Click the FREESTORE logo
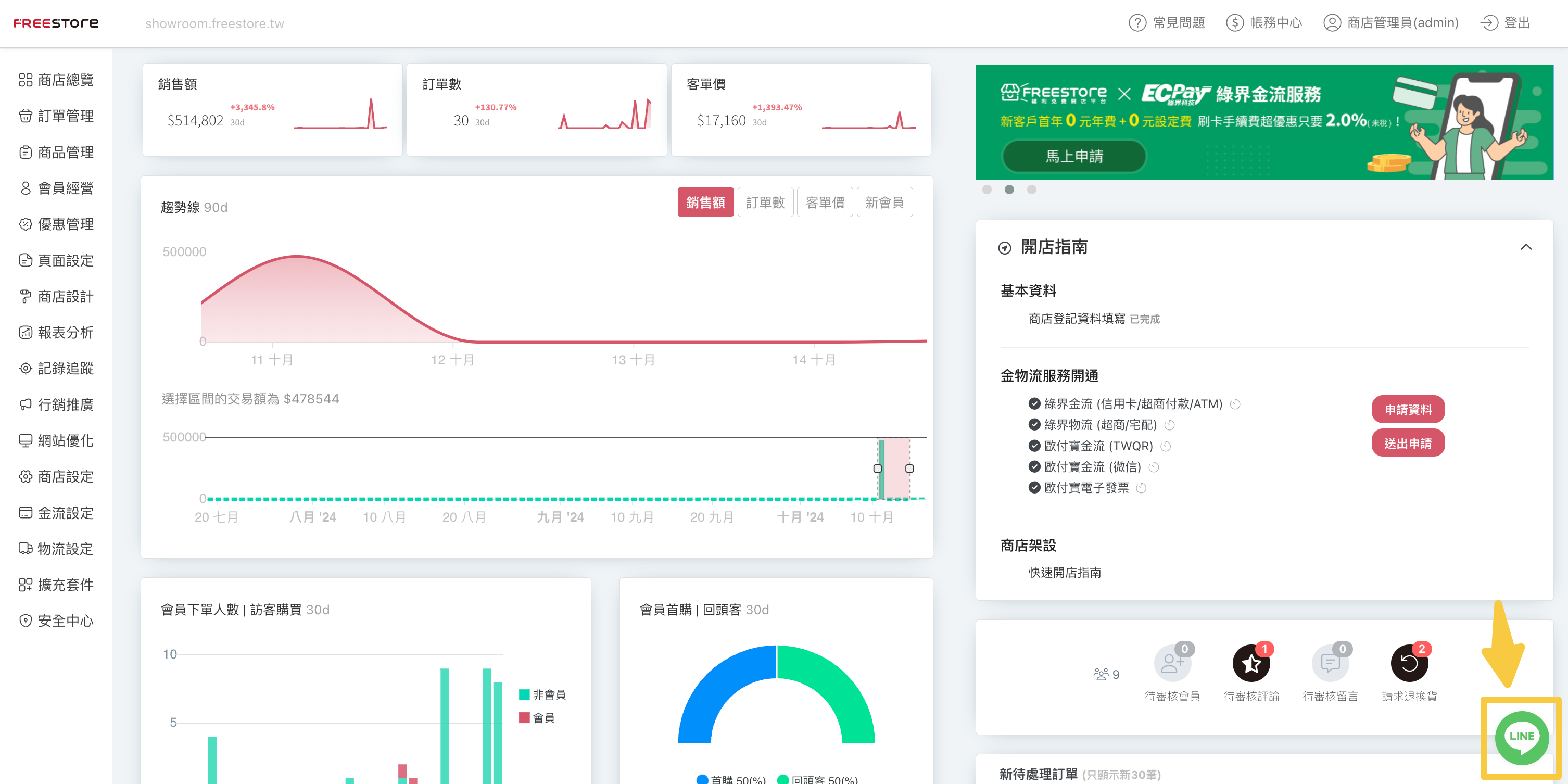Screen dimensions: 1568x784 point(56,23)
